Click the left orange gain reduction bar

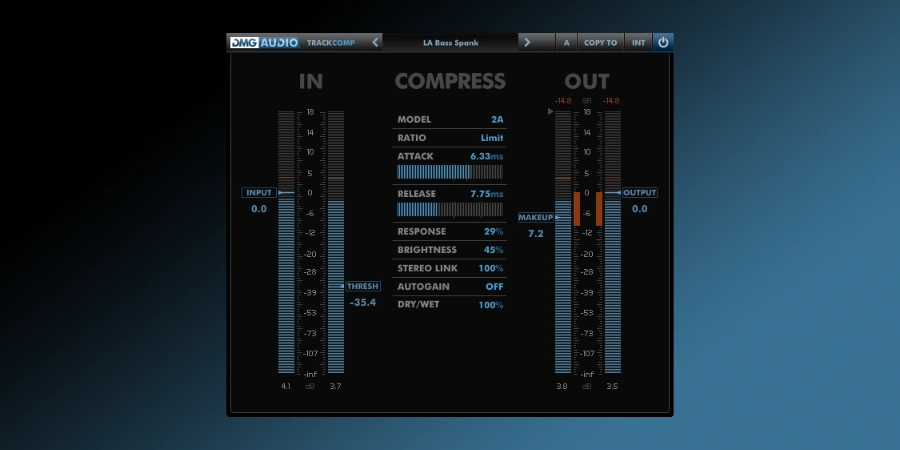pos(576,209)
